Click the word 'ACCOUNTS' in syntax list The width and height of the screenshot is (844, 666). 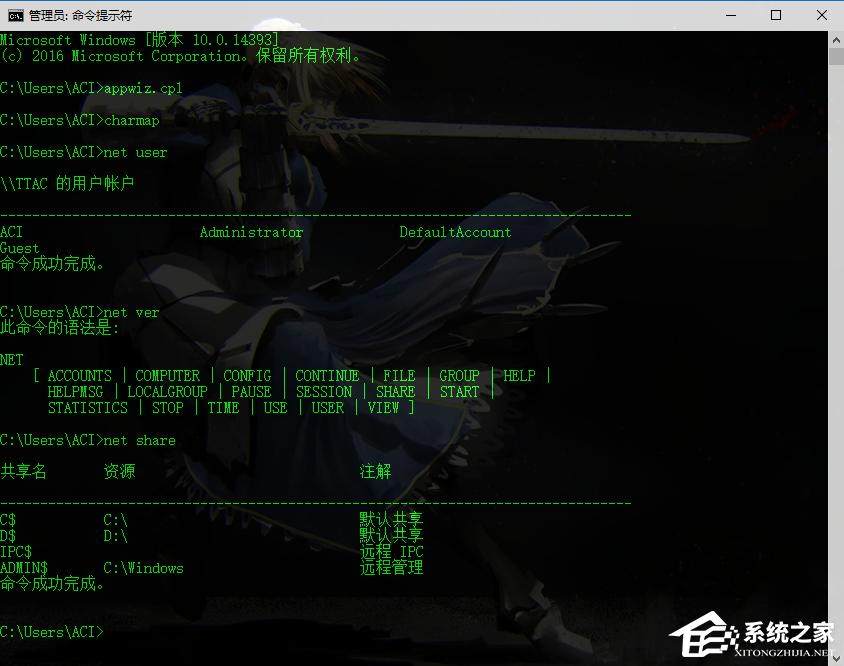[80, 376]
